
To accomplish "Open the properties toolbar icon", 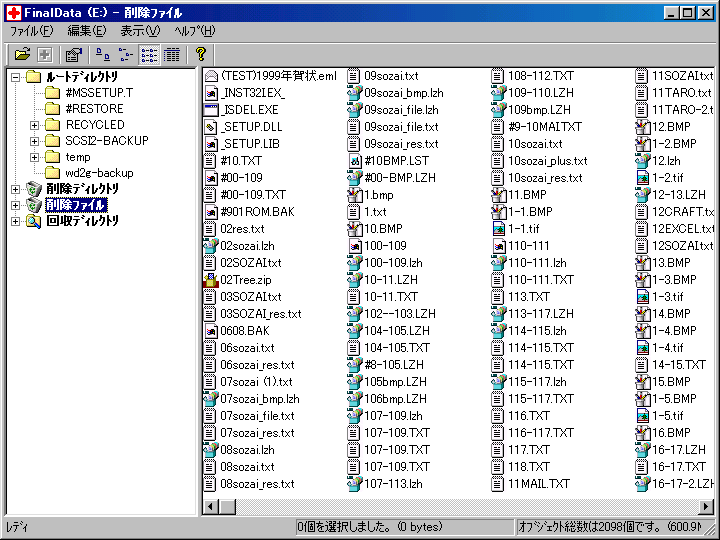I will coord(73,55).
